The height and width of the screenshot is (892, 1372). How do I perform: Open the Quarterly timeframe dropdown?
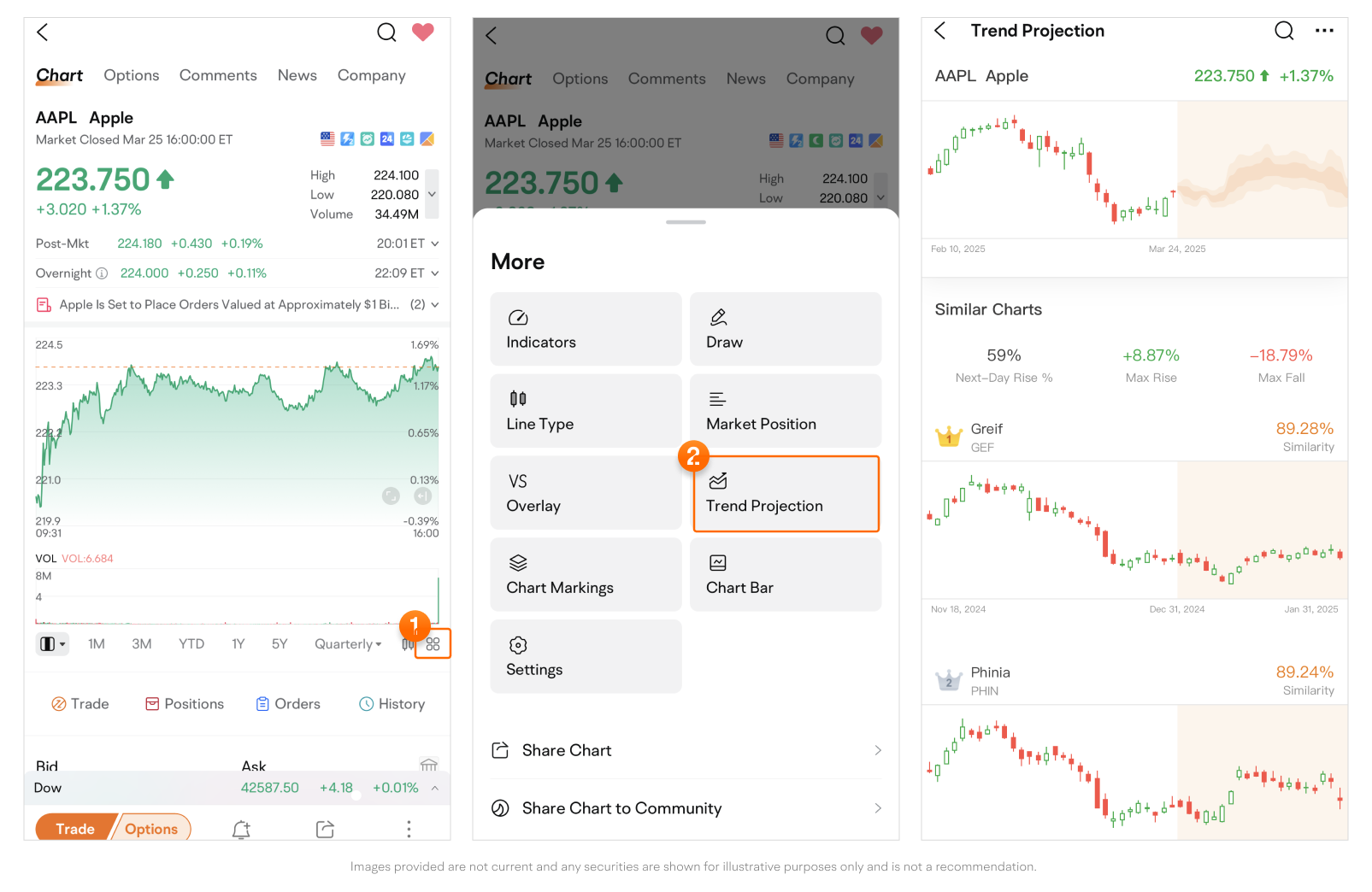tap(348, 644)
